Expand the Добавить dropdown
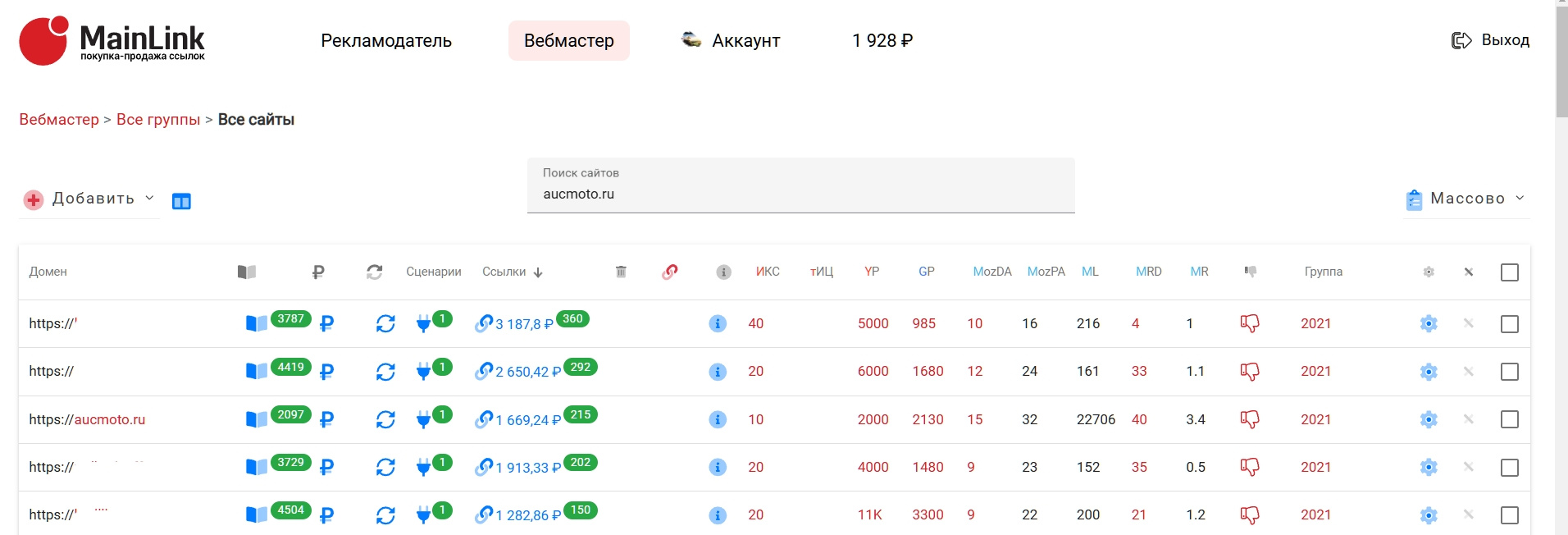The height and width of the screenshot is (535, 1568). [x=90, y=199]
